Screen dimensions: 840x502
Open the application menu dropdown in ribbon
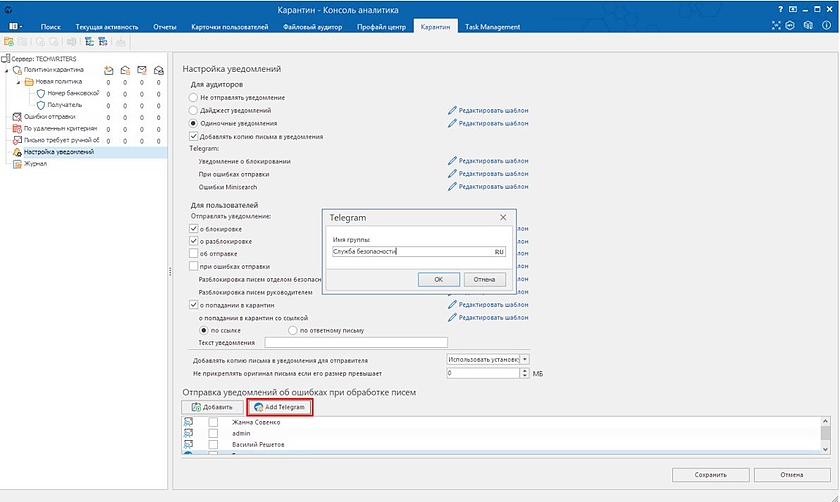click(x=17, y=25)
